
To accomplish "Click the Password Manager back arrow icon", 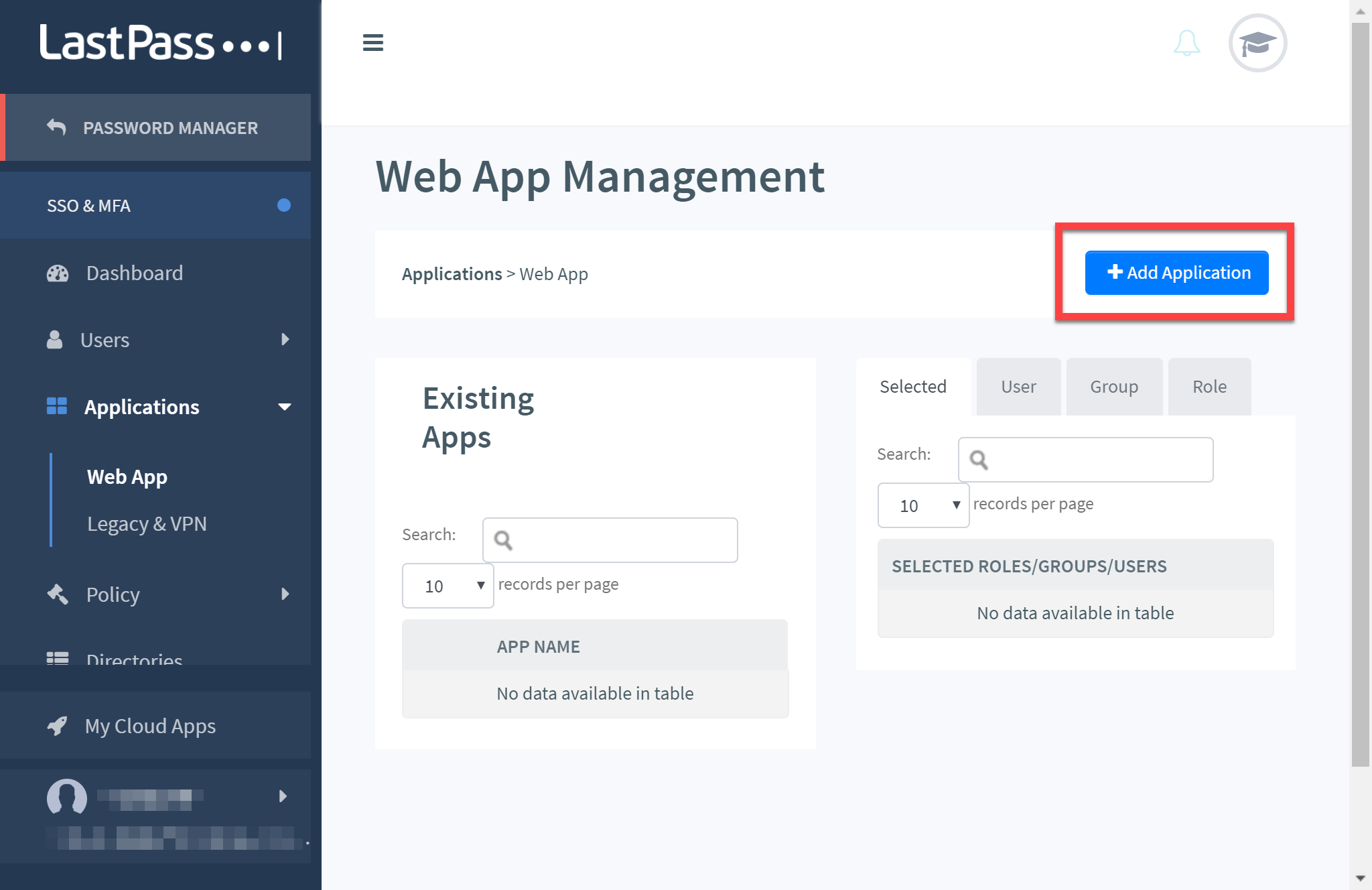I will pos(56,127).
